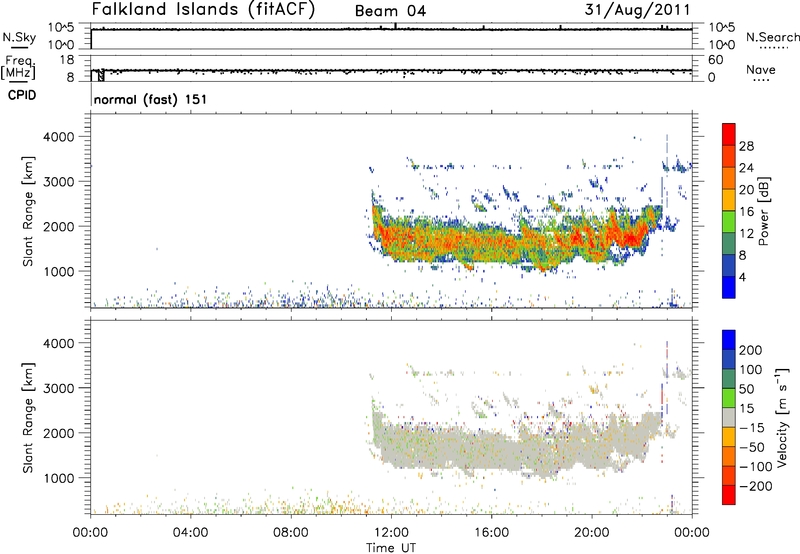Click the '4000' slant range tick in the power panel

tap(58, 137)
